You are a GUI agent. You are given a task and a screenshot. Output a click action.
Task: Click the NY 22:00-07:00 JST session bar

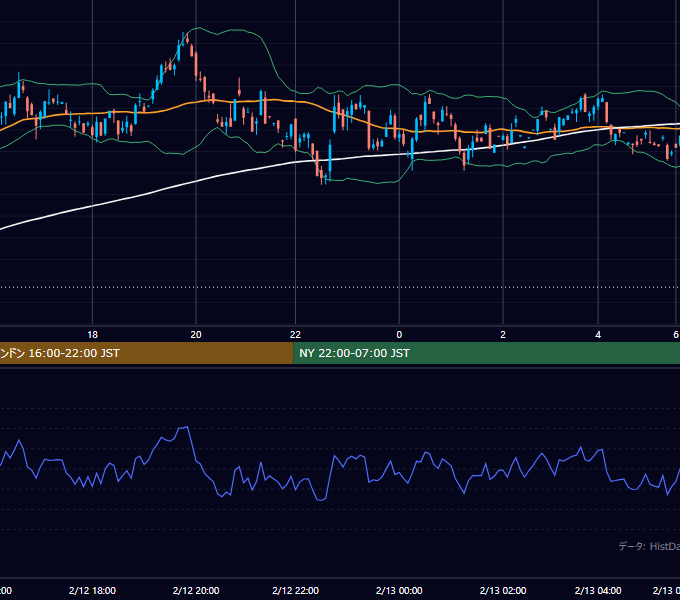click(x=487, y=353)
